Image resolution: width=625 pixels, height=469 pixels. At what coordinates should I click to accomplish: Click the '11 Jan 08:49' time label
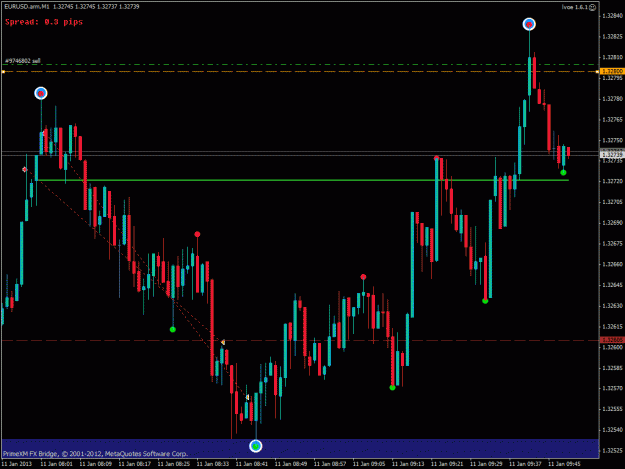click(x=291, y=464)
